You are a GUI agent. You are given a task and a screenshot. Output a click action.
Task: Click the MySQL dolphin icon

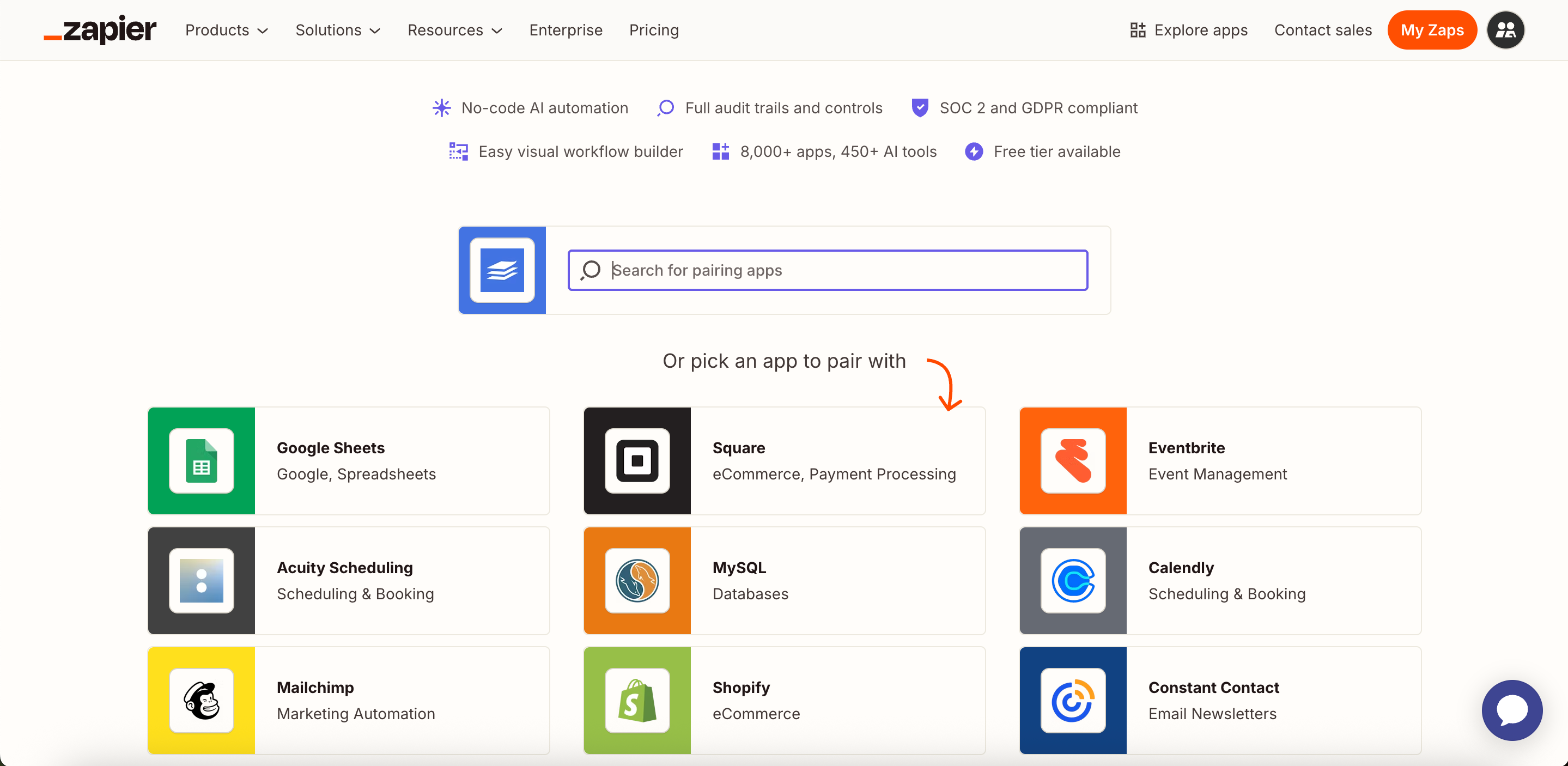[x=637, y=581]
